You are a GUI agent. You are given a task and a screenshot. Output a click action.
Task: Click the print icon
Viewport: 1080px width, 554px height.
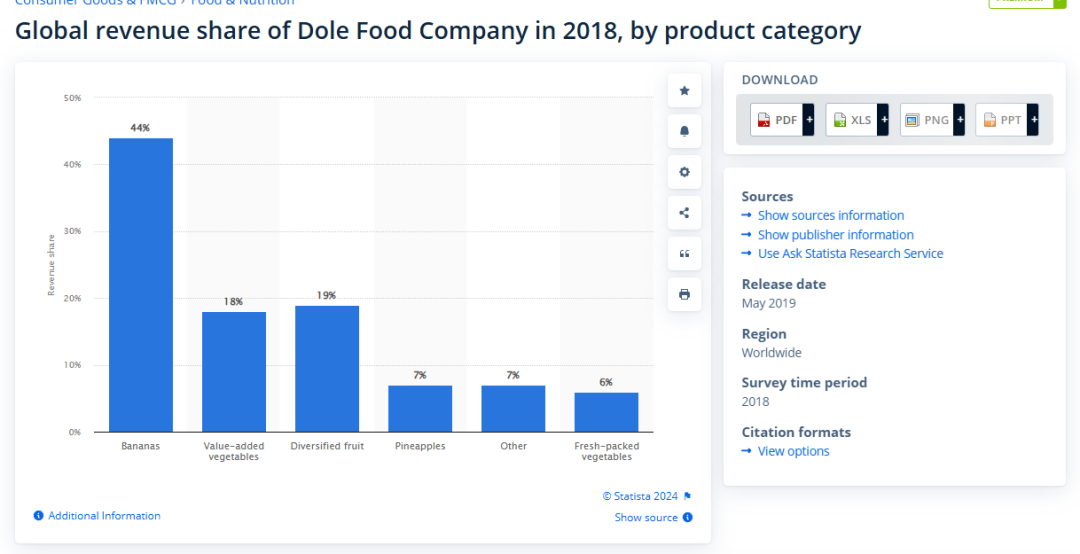click(x=684, y=294)
